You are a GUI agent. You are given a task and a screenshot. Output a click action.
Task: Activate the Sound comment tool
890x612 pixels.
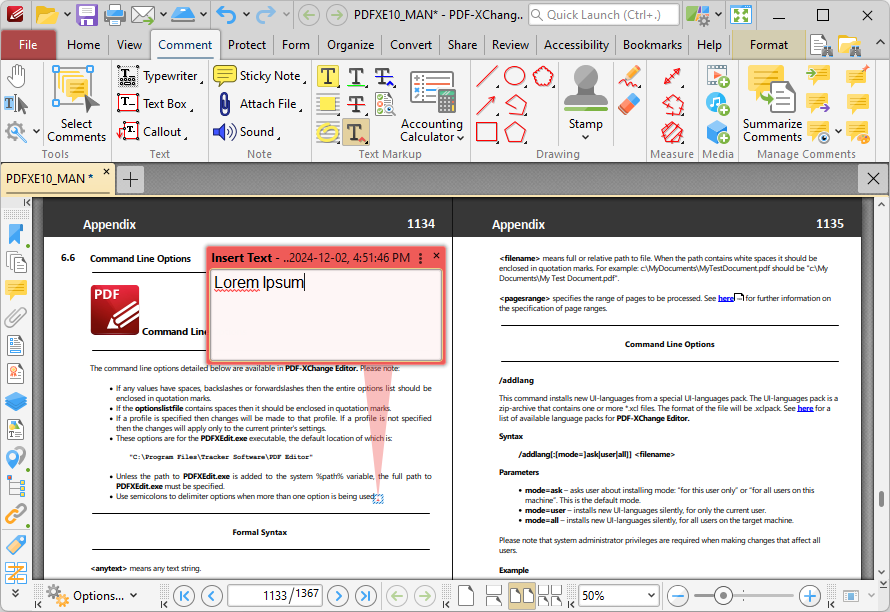[248, 131]
